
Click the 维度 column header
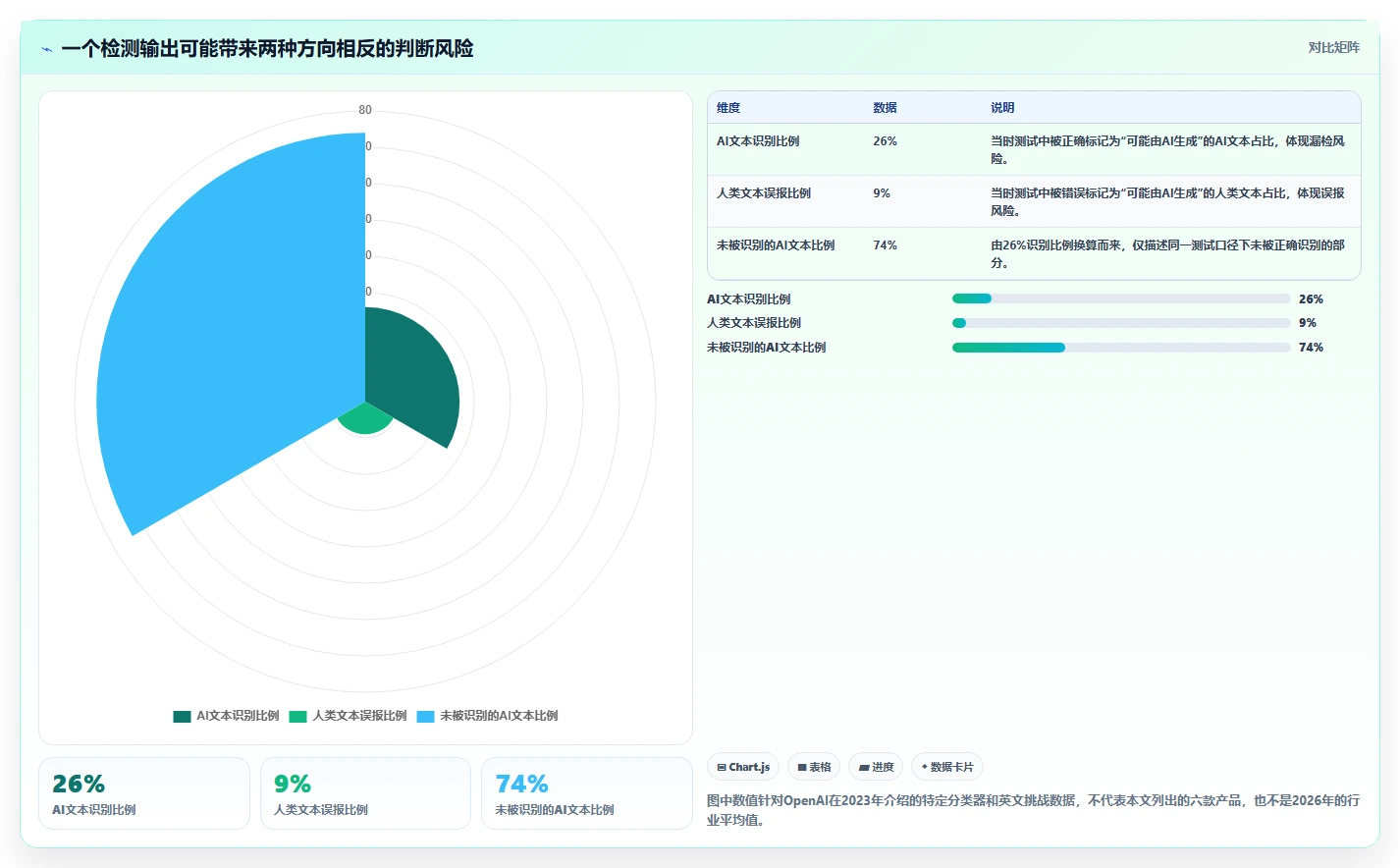tap(728, 108)
